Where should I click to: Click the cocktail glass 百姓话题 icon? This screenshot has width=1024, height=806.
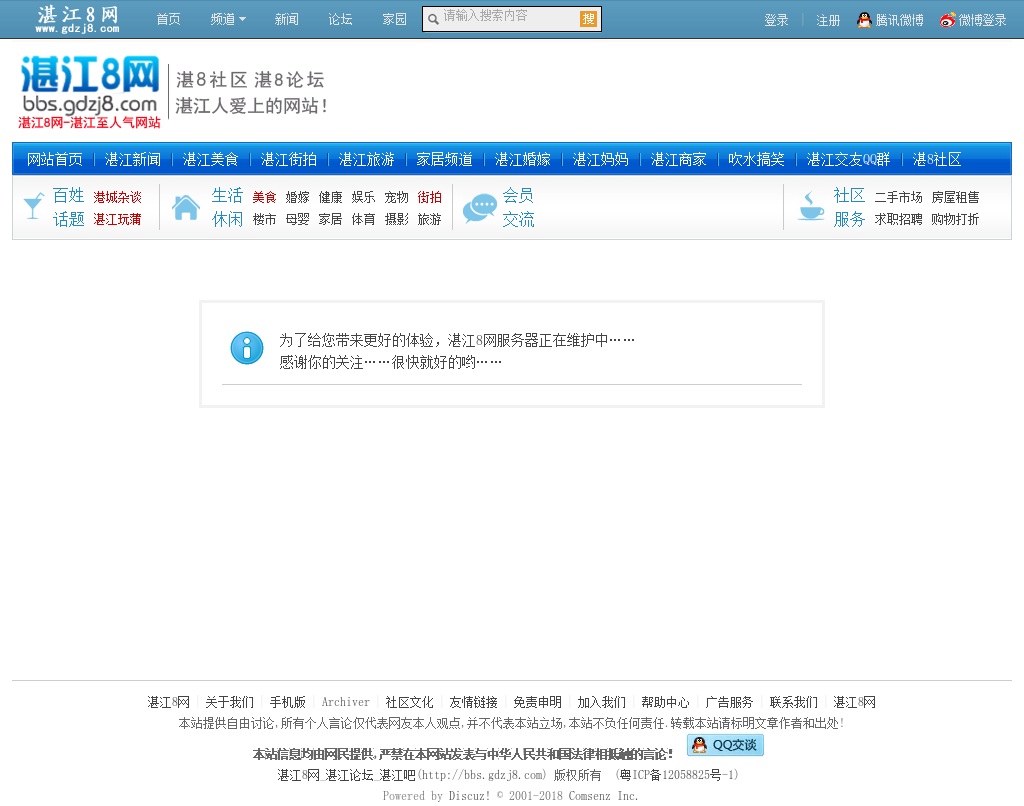pos(33,207)
